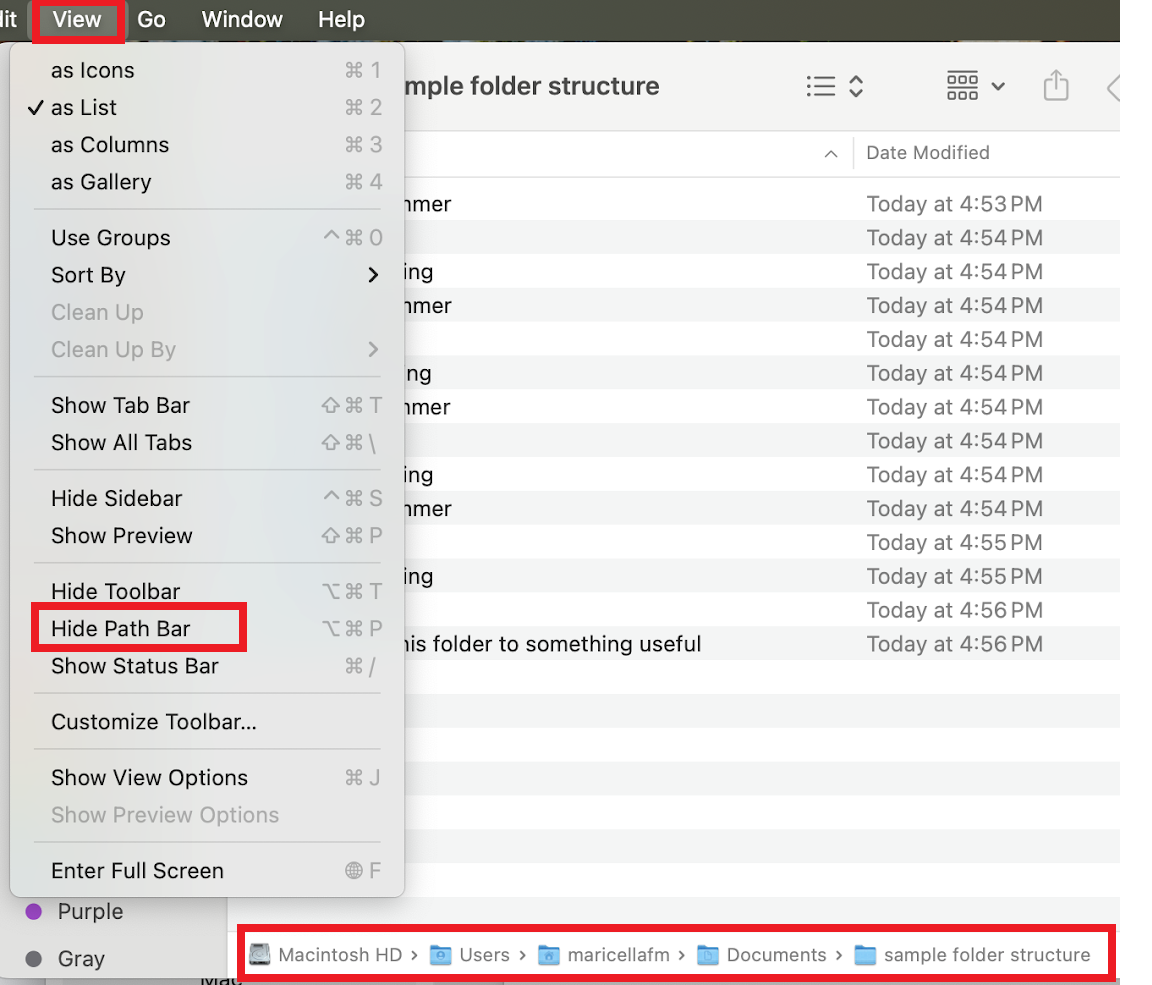Switch to as Gallery view
This screenshot has height=985, width=1152.
207,181
